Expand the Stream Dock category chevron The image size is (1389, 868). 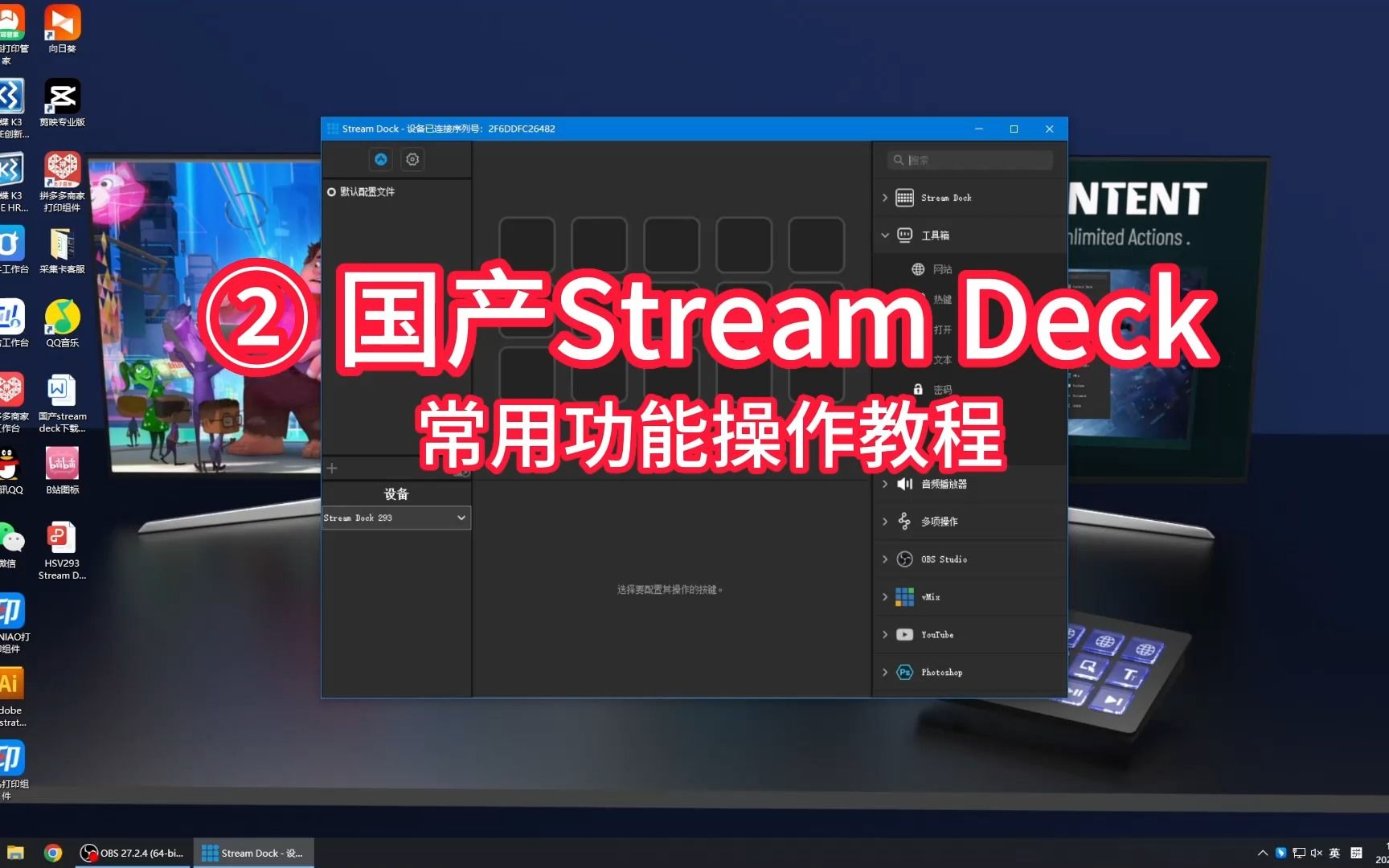[x=885, y=198]
